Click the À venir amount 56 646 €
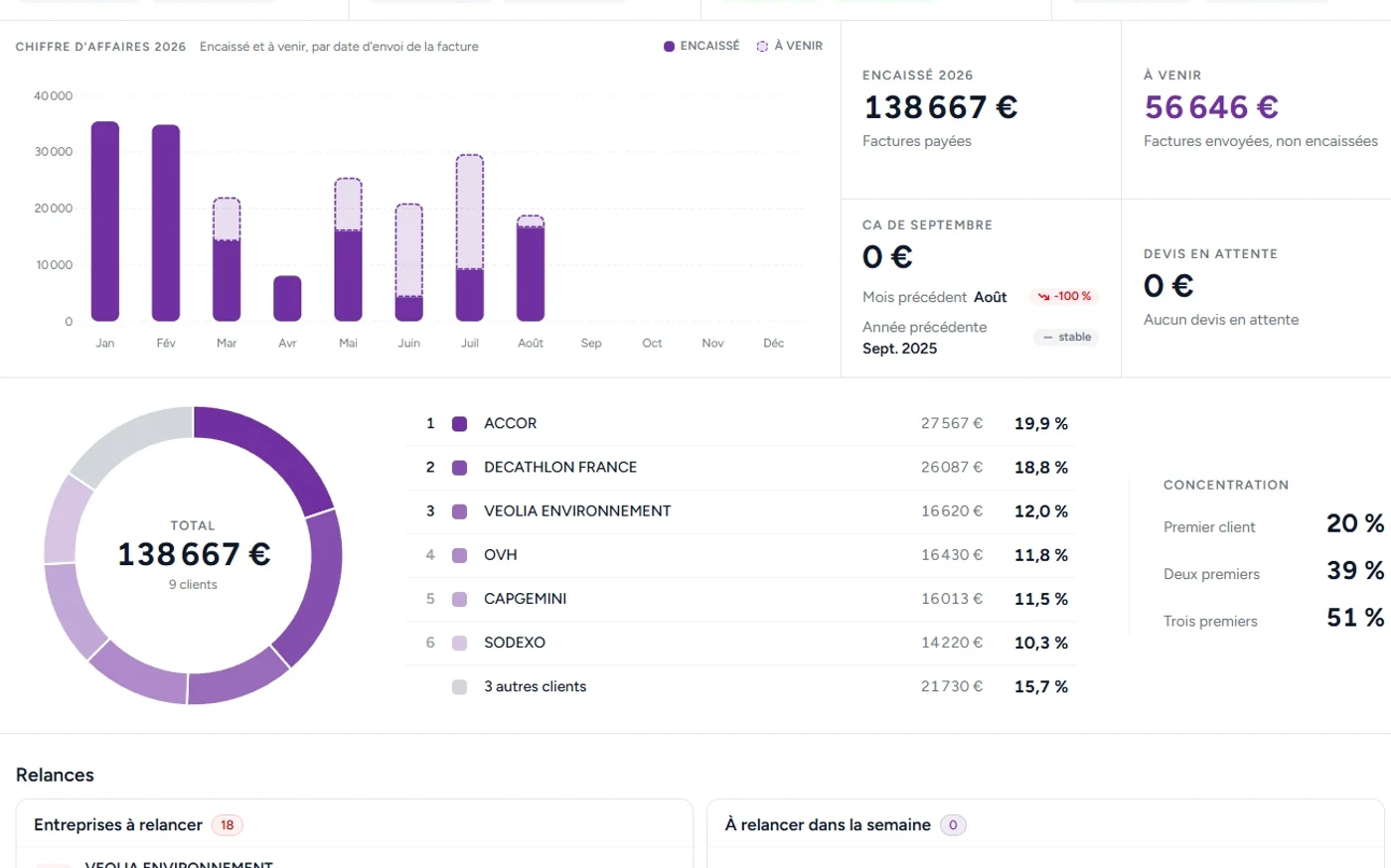The image size is (1391, 868). (1211, 107)
